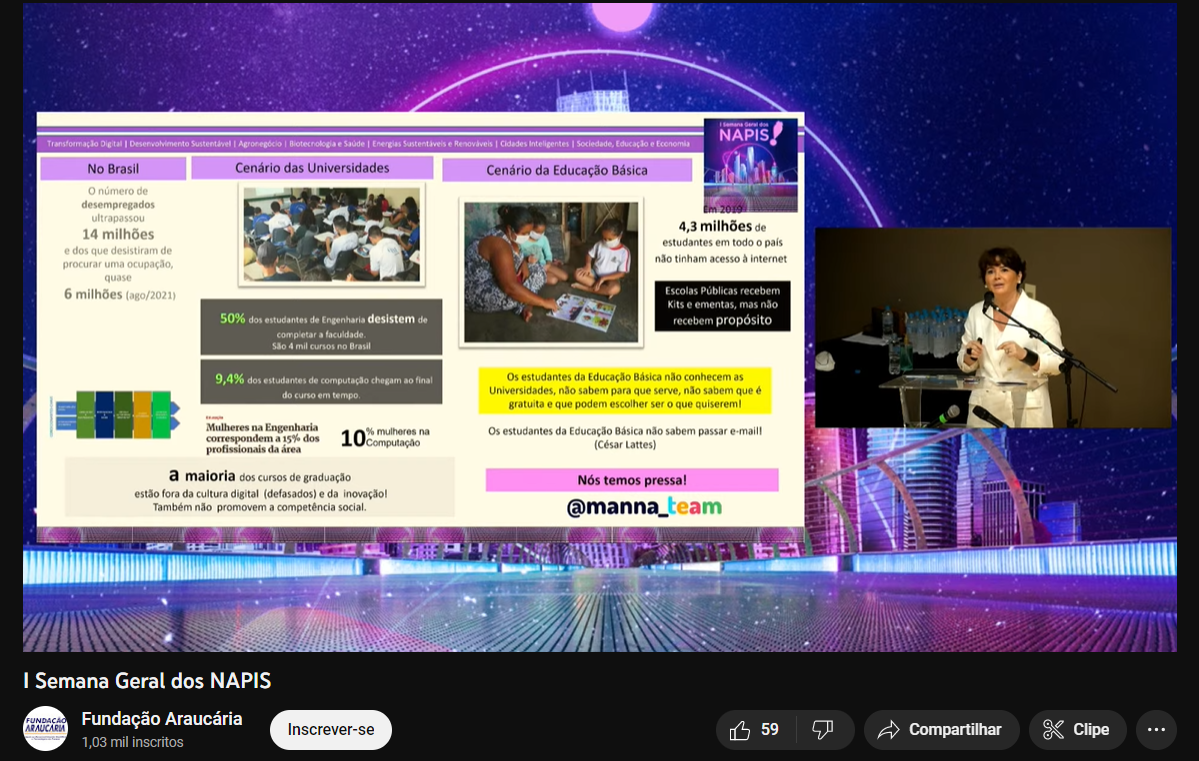
Task: Click the children studying photo in slide
Action: click(551, 272)
